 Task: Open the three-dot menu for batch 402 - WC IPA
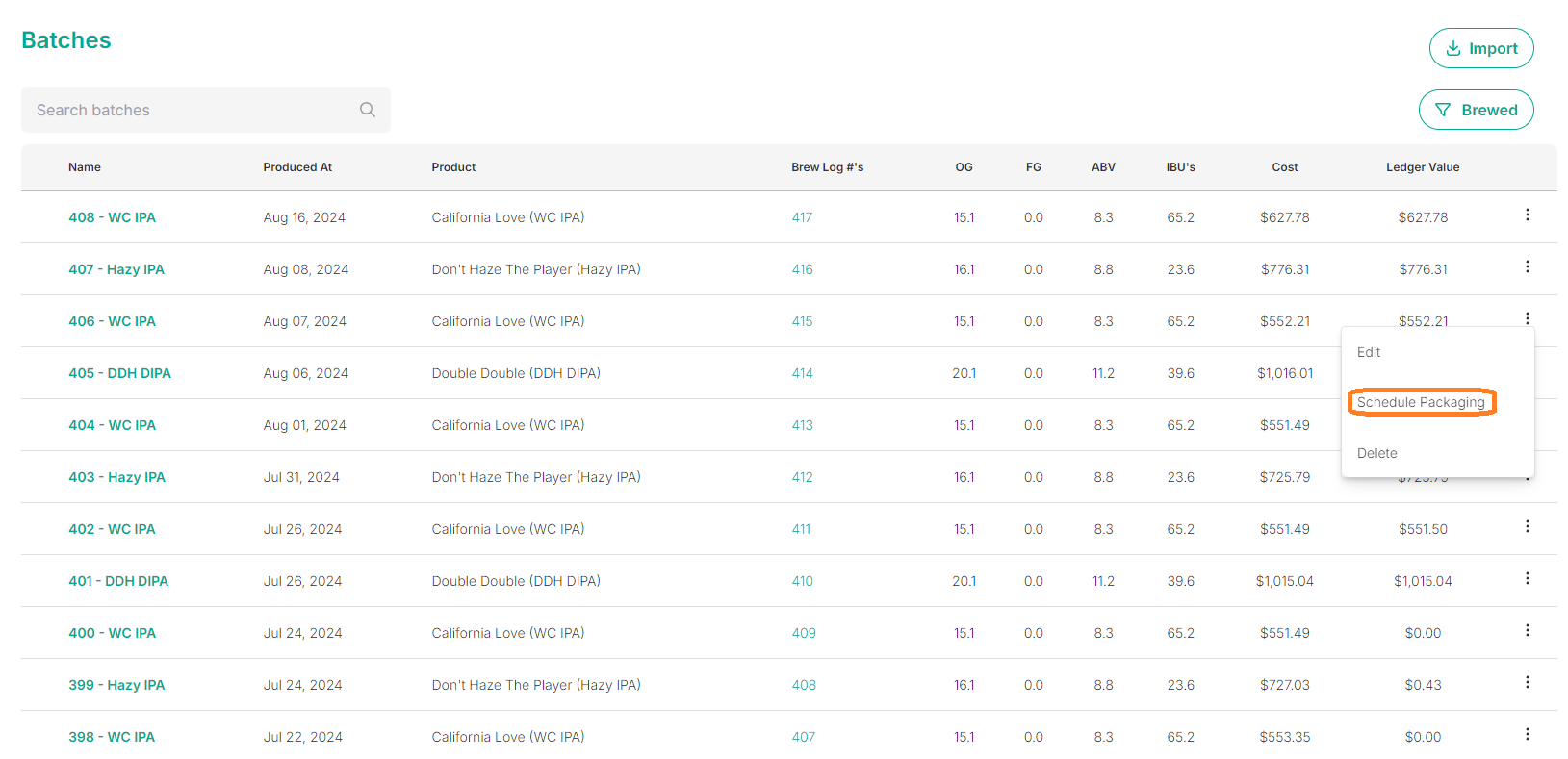pos(1527,526)
